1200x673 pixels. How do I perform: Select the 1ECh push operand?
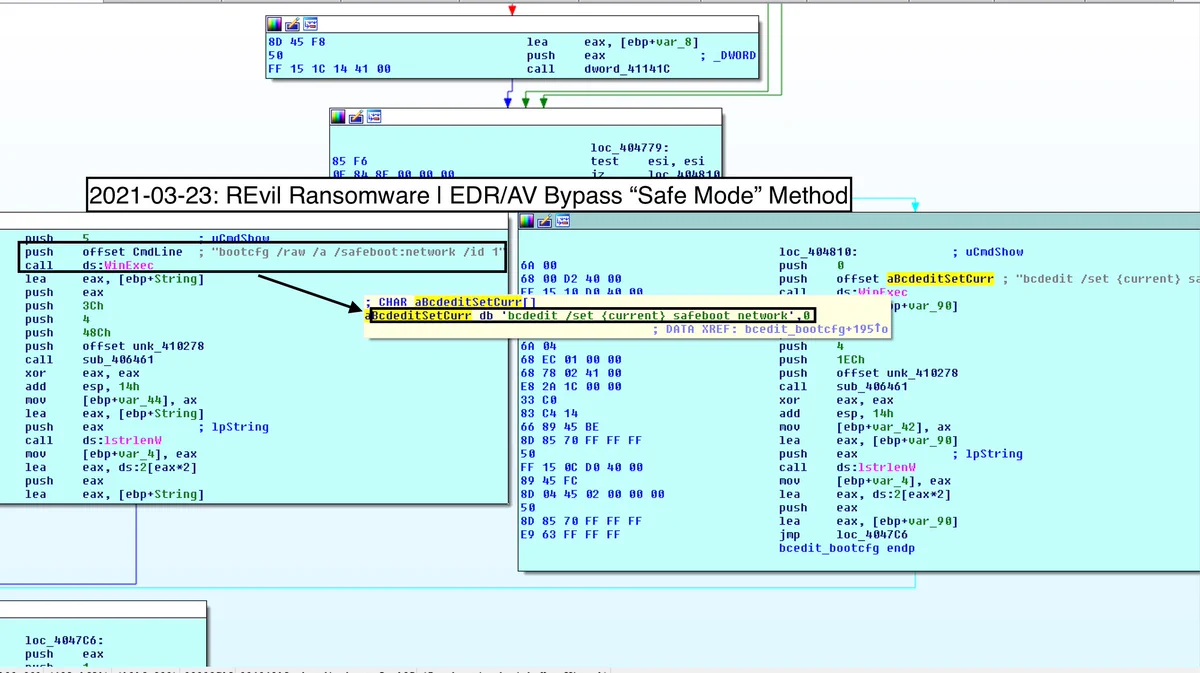coord(850,359)
